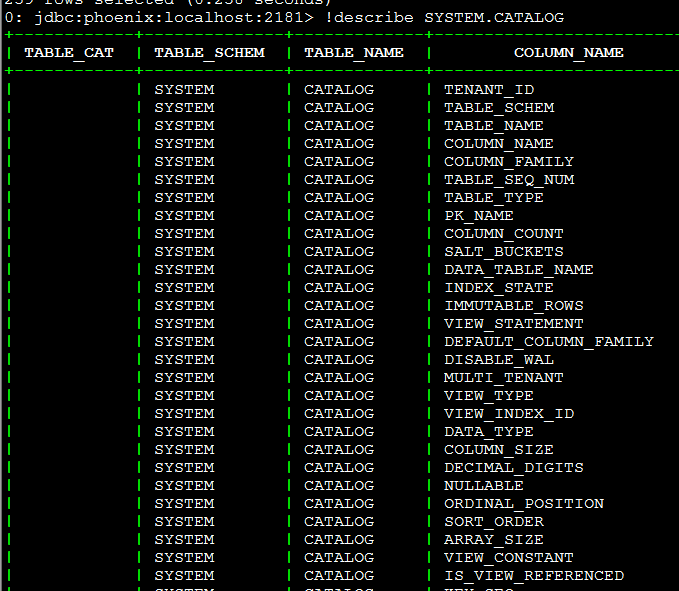Click SYSTEM in the PK_NAME row
This screenshot has height=591, width=679.
tap(184, 216)
